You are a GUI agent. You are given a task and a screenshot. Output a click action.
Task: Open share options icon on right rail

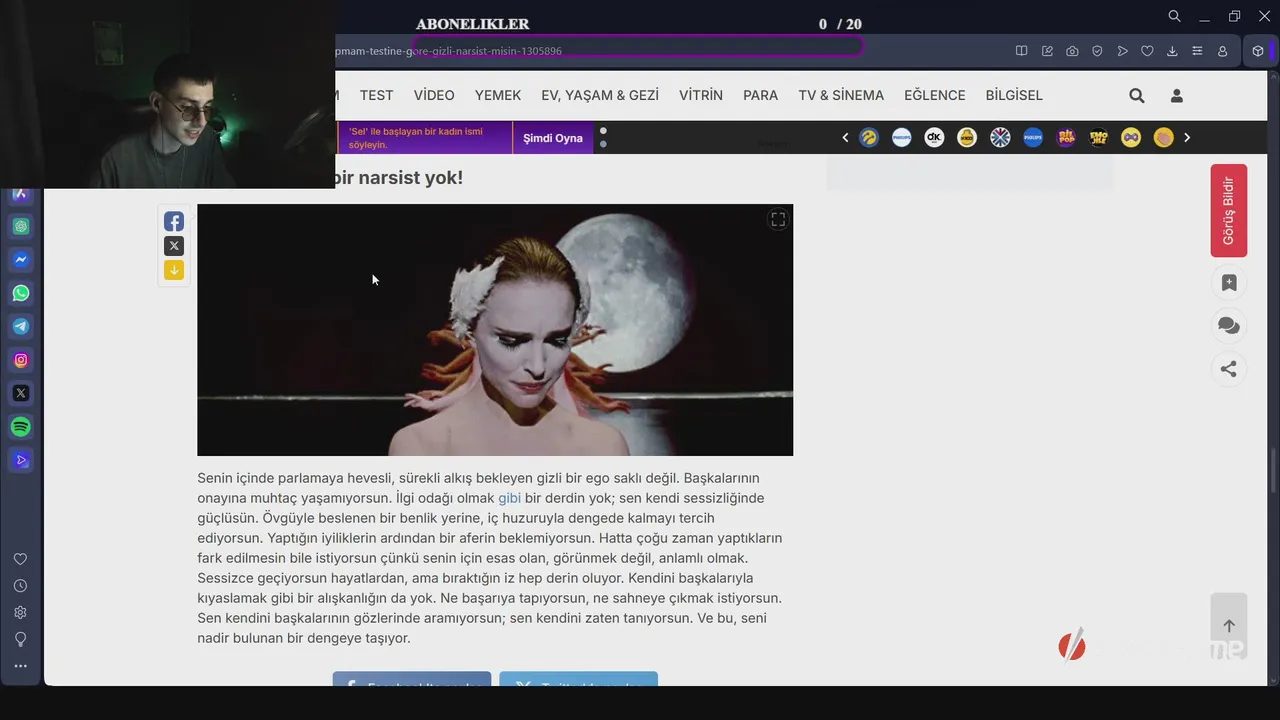(x=1229, y=369)
